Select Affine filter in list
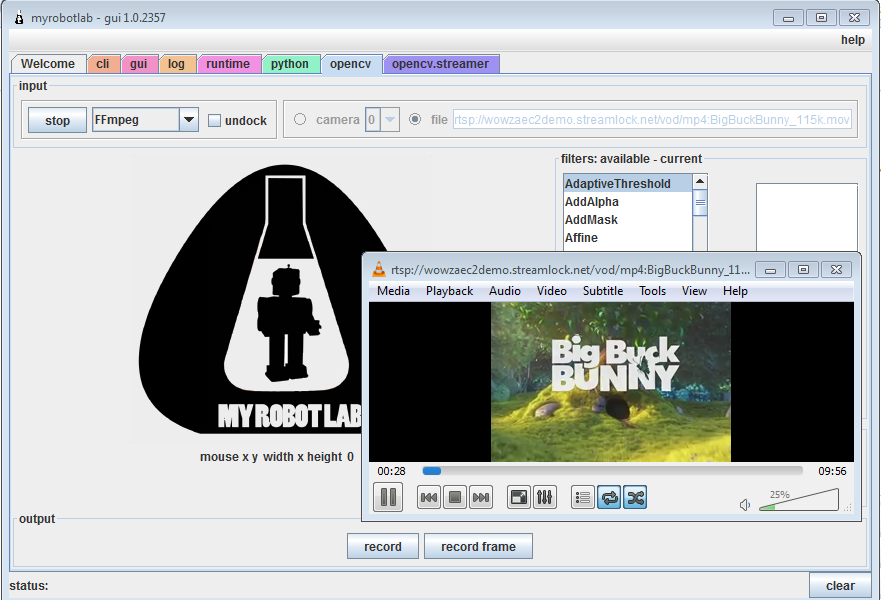 click(x=628, y=238)
